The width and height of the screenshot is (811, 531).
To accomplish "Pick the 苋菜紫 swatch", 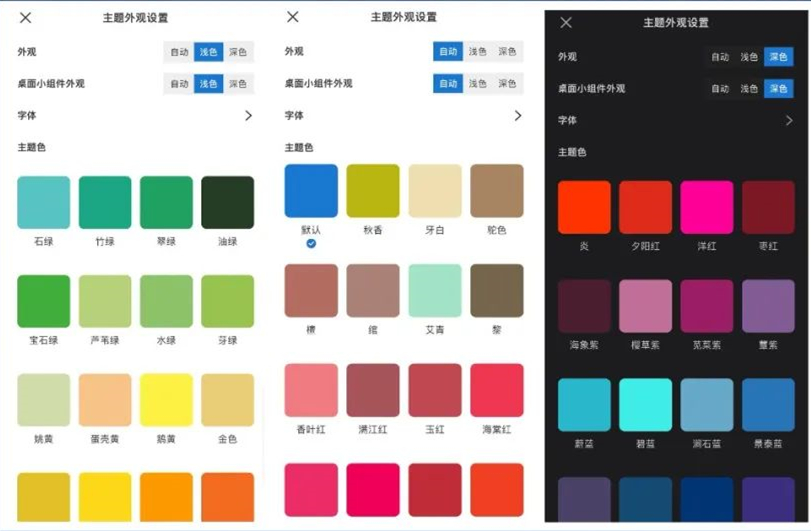I will tap(707, 306).
